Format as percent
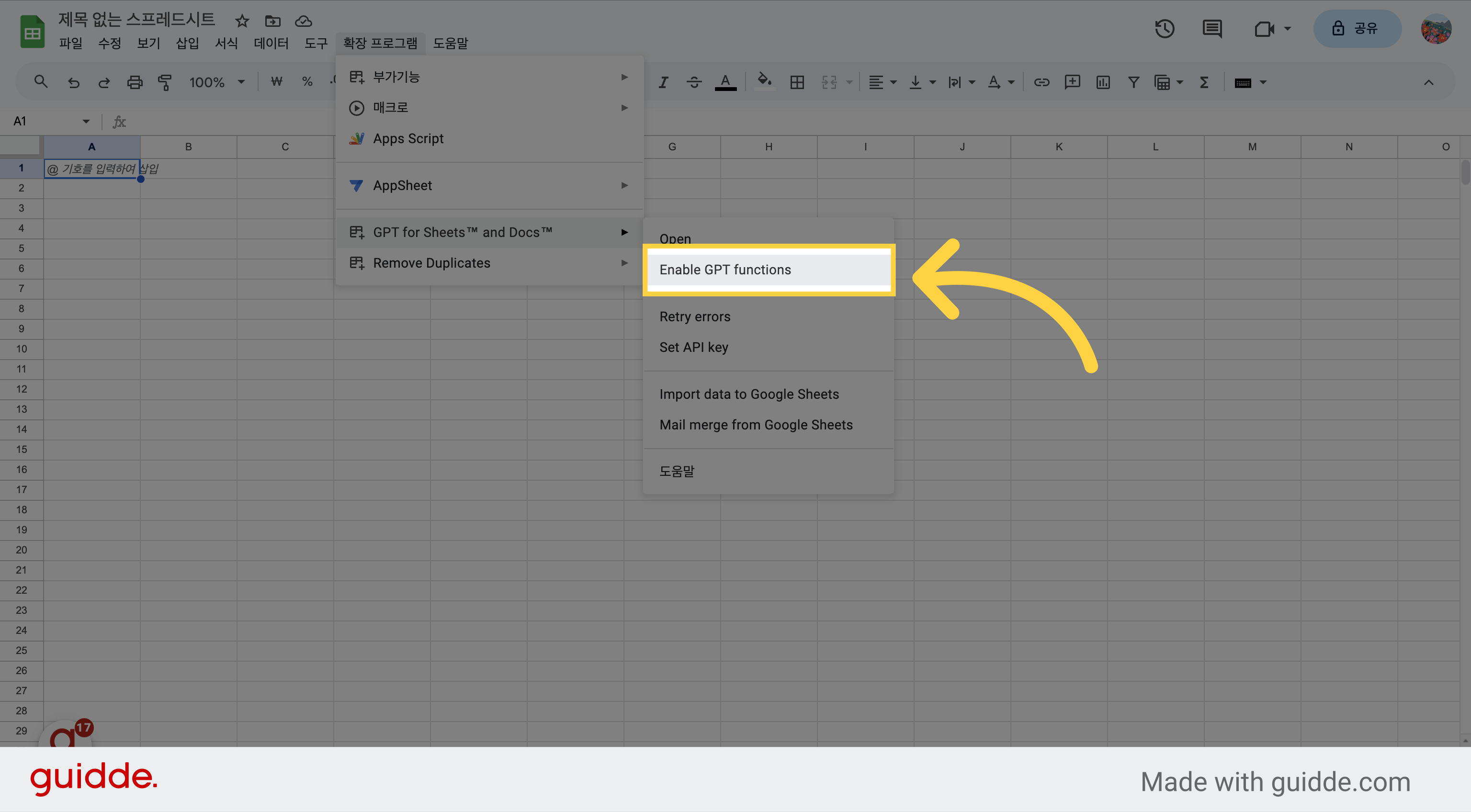This screenshot has width=1471, height=812. pyautogui.click(x=307, y=82)
